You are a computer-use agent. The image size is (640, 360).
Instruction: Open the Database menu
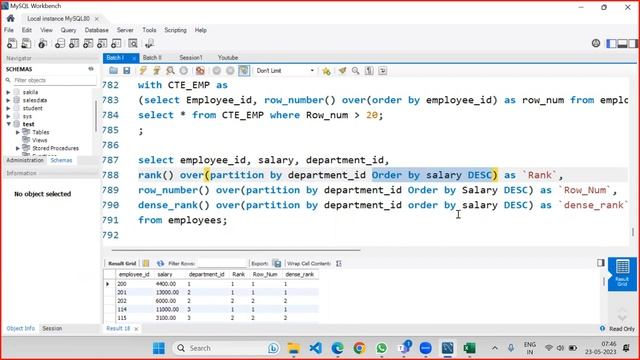click(96, 30)
